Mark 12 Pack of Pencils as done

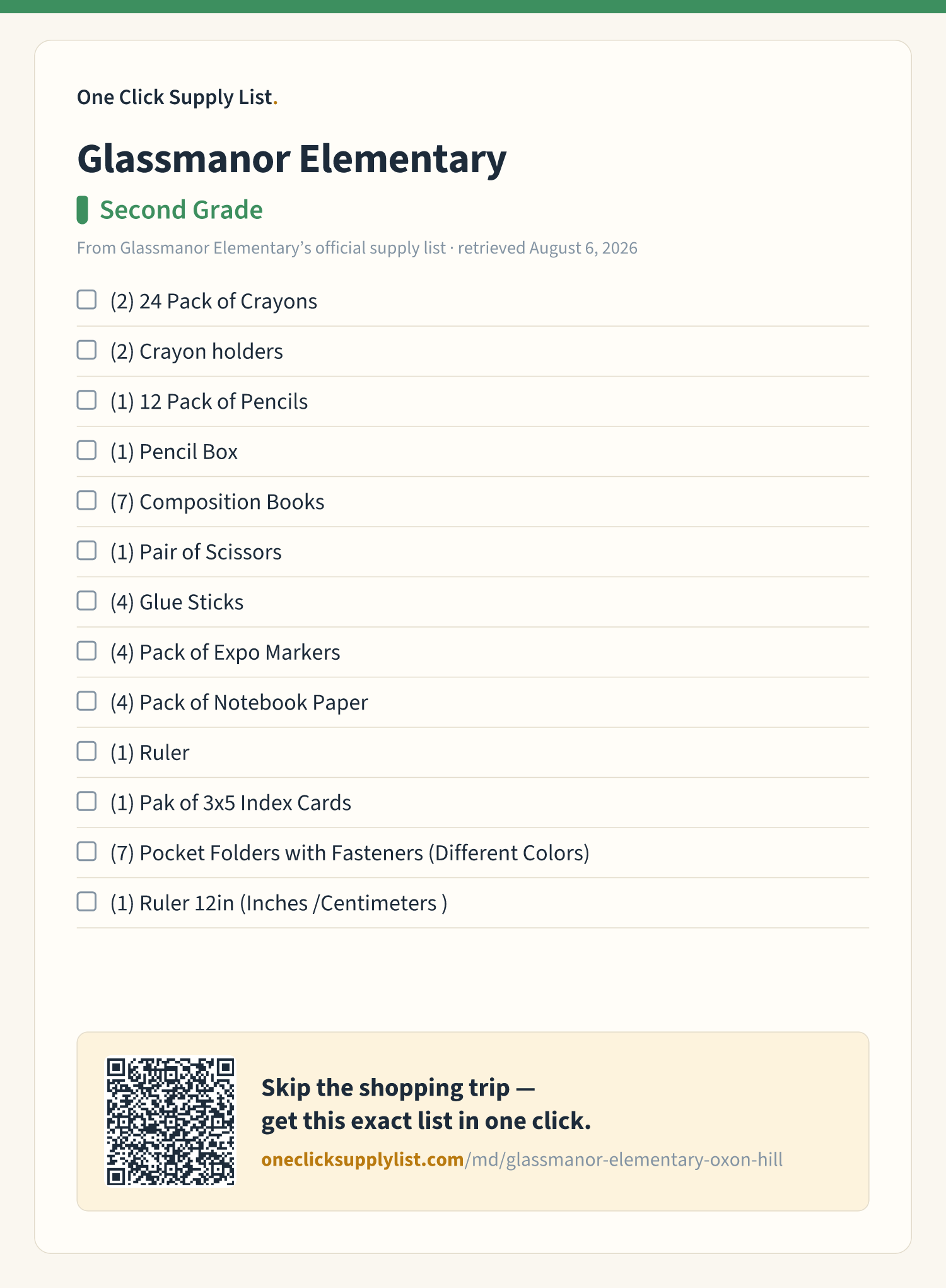[x=86, y=400]
